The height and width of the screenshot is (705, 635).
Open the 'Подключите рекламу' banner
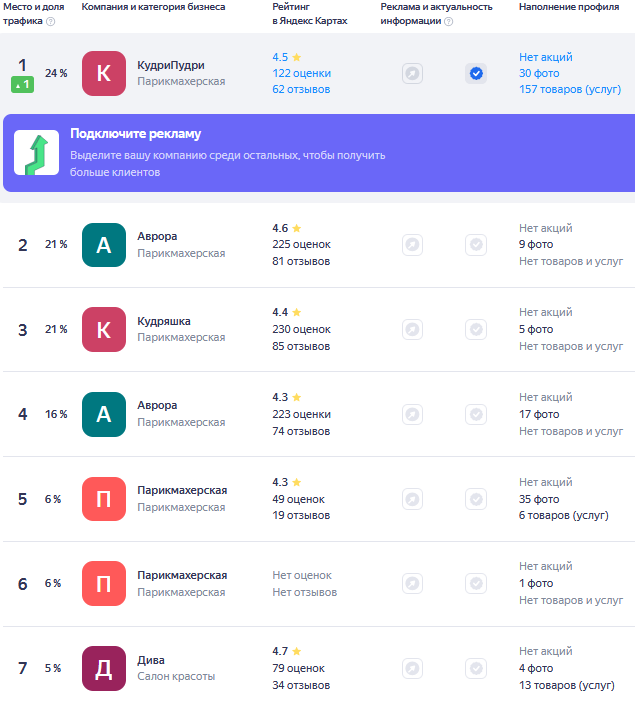tap(319, 153)
